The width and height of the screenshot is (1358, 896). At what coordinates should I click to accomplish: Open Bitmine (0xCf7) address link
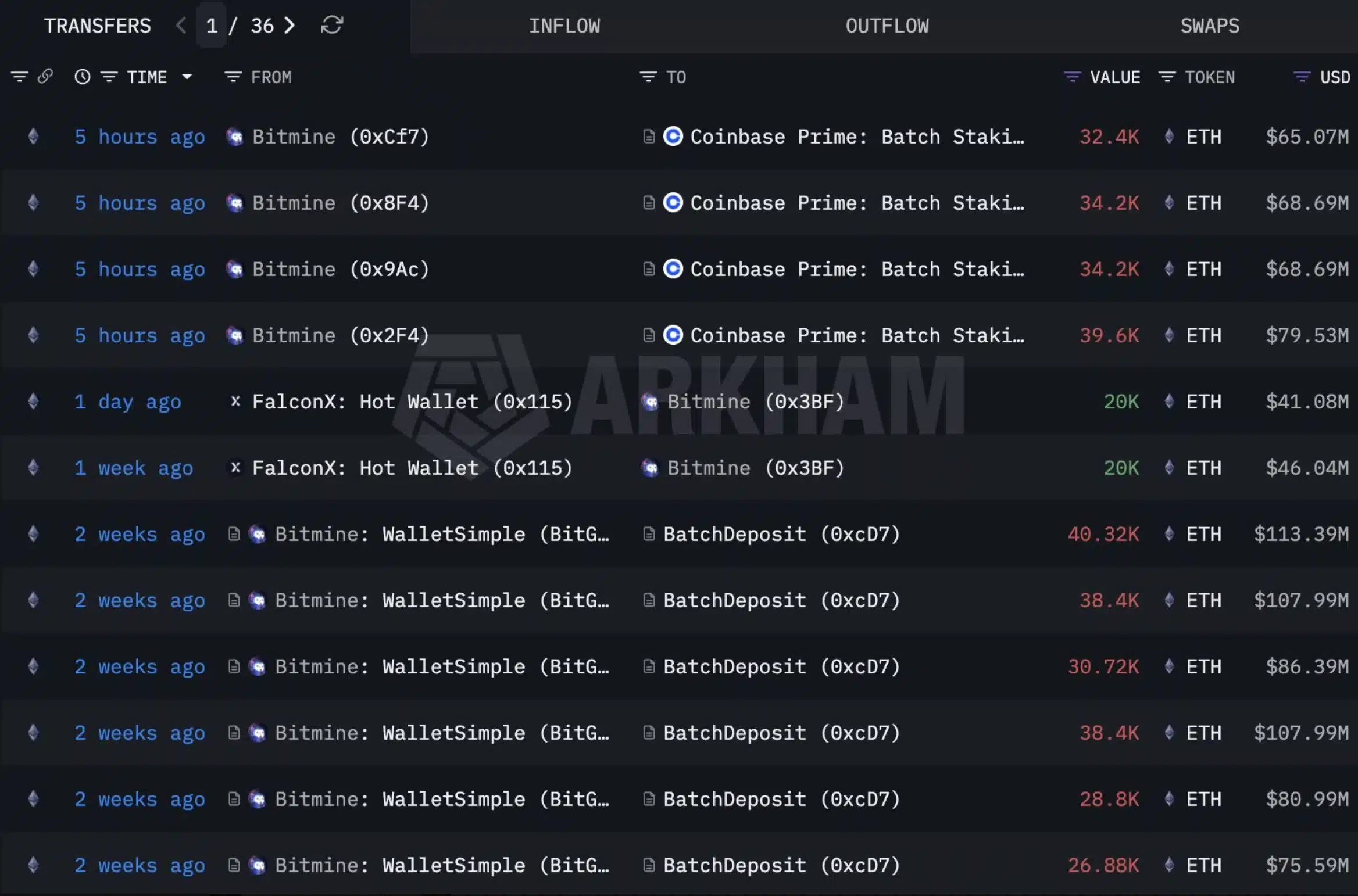click(340, 137)
